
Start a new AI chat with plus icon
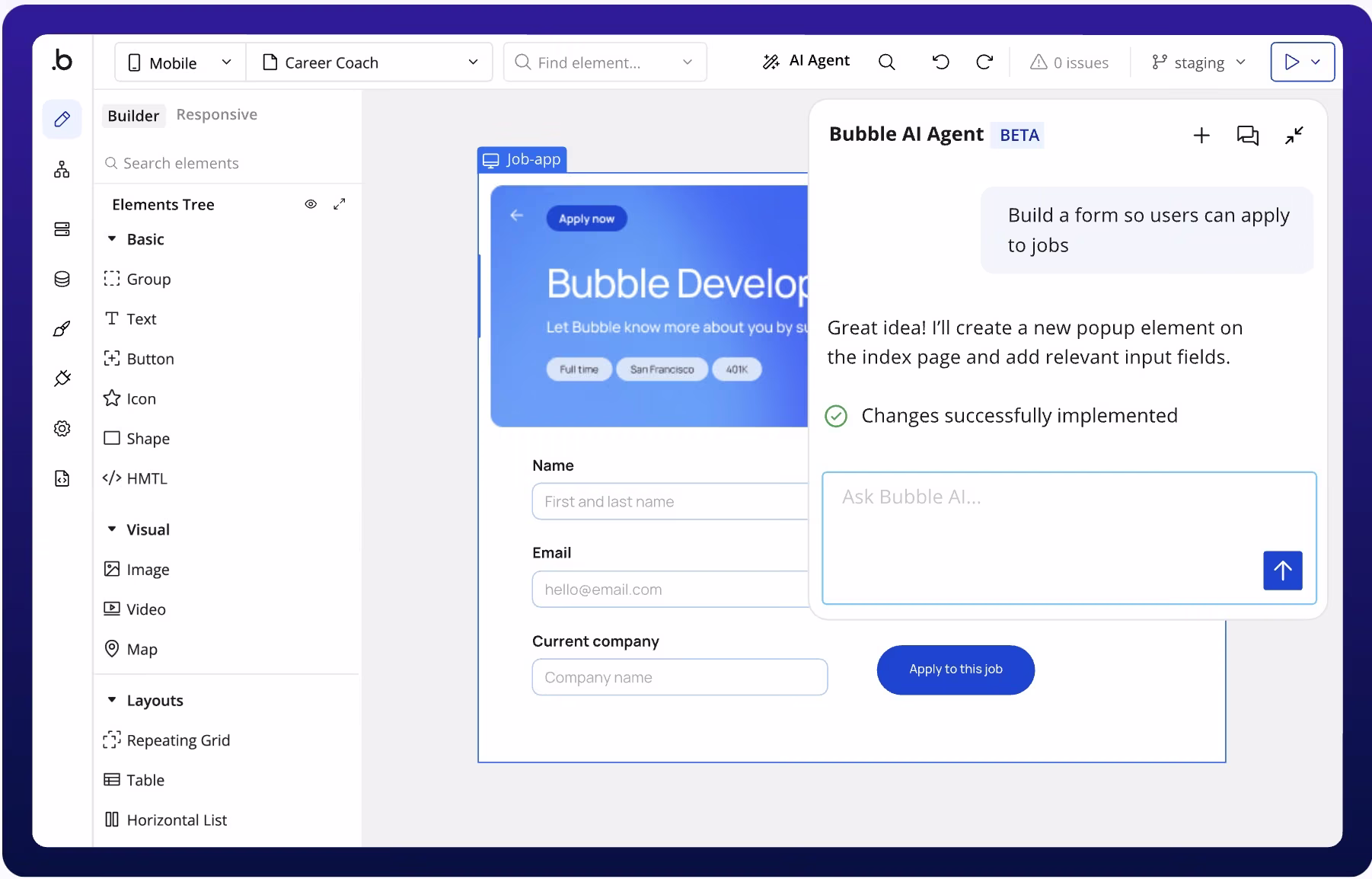pos(1201,136)
